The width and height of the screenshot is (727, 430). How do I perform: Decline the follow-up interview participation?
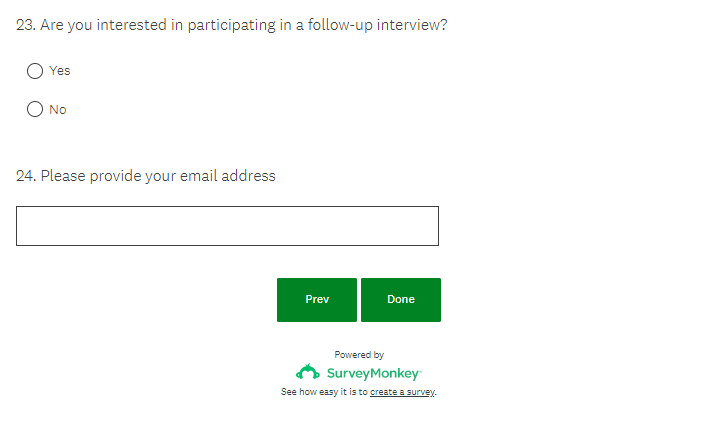point(35,110)
